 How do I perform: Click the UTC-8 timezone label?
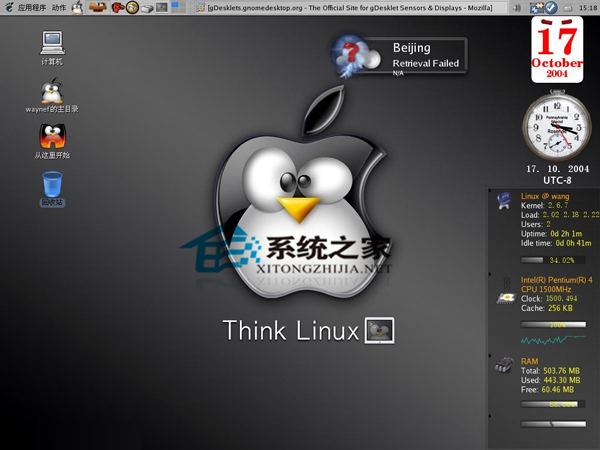click(557, 180)
